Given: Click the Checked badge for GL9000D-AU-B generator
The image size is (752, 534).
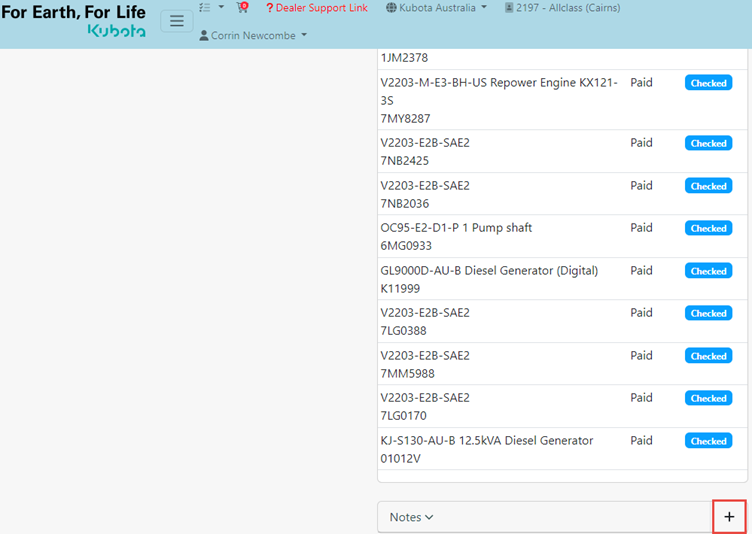Looking at the screenshot, I should tap(708, 271).
